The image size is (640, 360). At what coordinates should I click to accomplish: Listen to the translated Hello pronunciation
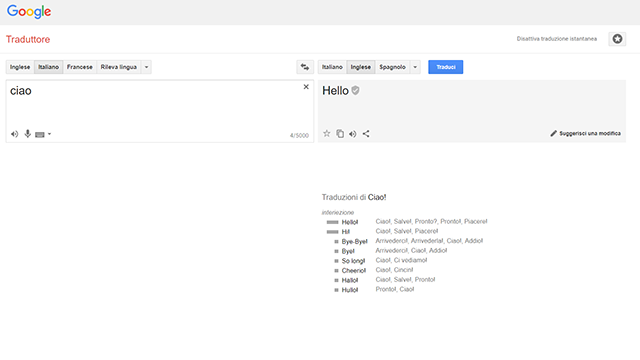tap(353, 134)
